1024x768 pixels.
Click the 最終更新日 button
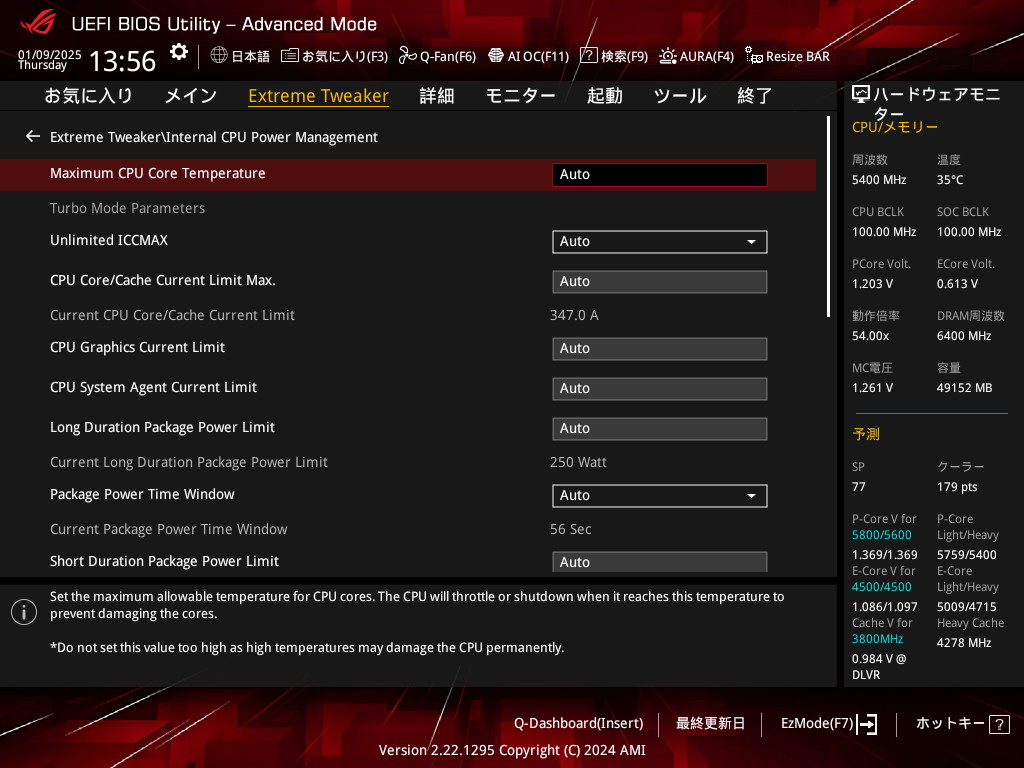click(710, 723)
